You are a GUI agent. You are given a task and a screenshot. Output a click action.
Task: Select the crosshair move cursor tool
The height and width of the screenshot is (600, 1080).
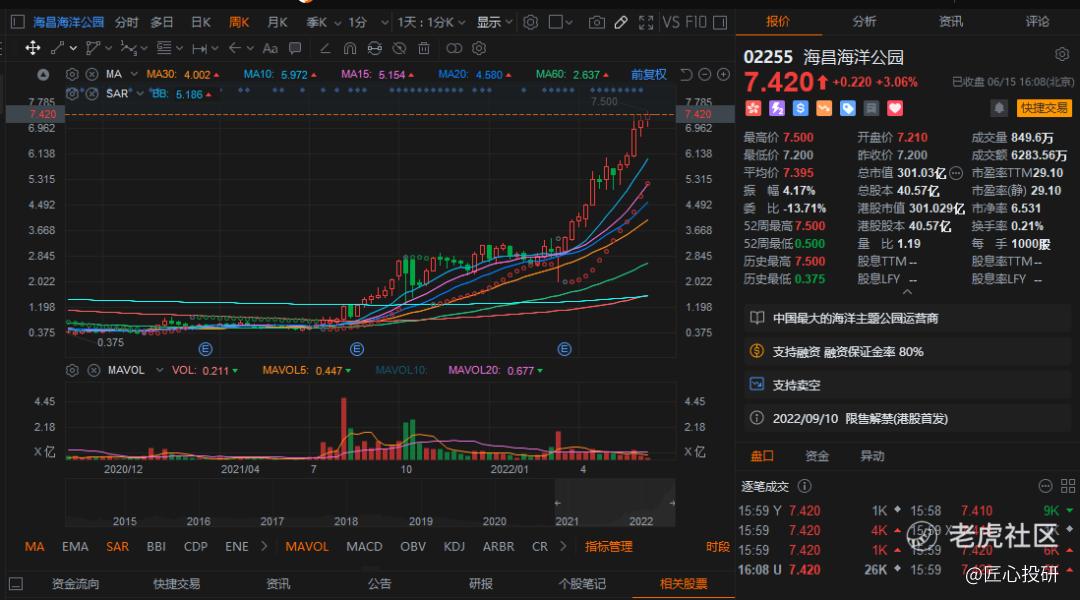click(32, 48)
